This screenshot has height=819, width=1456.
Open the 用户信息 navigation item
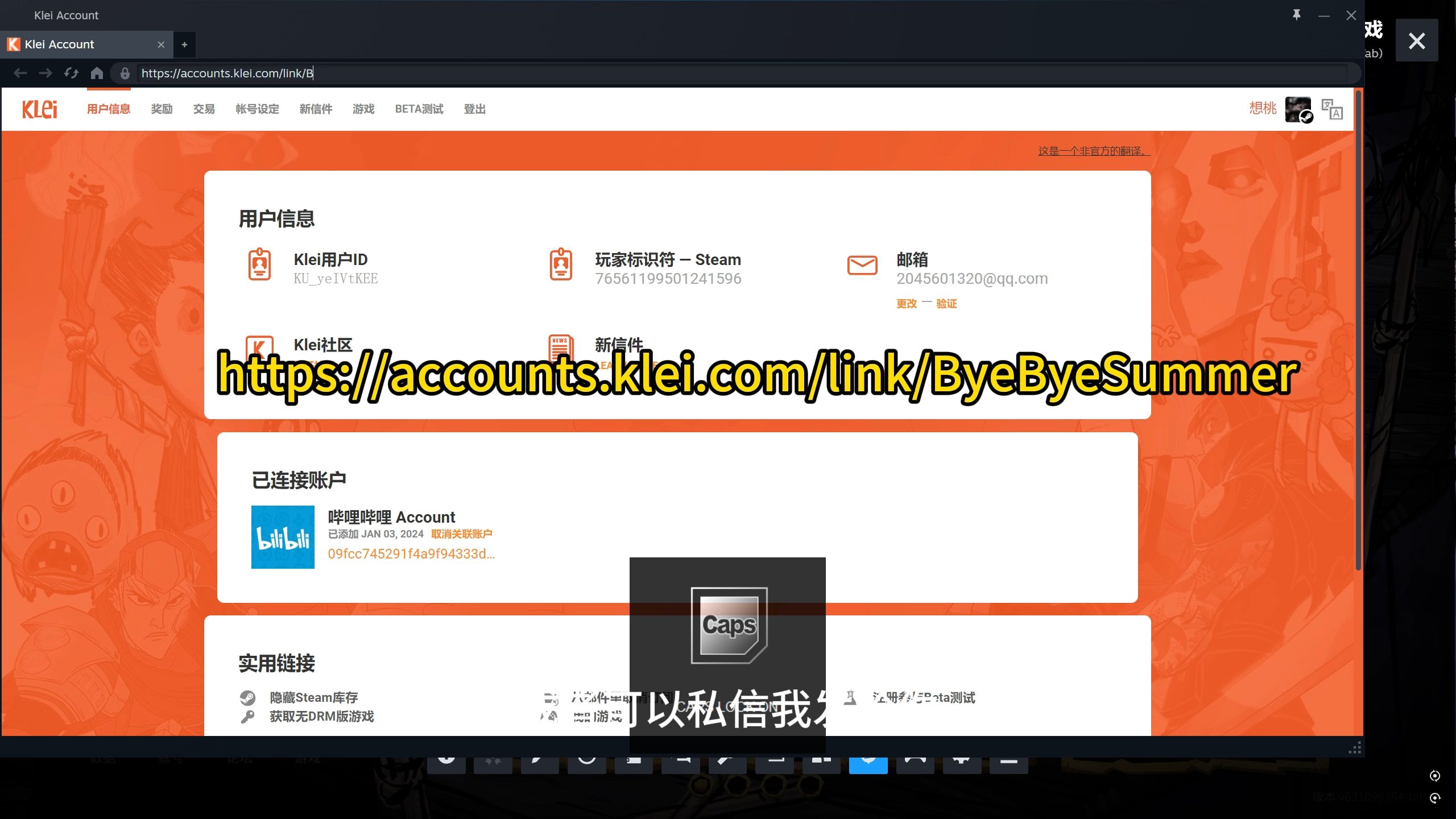pyautogui.click(x=109, y=109)
